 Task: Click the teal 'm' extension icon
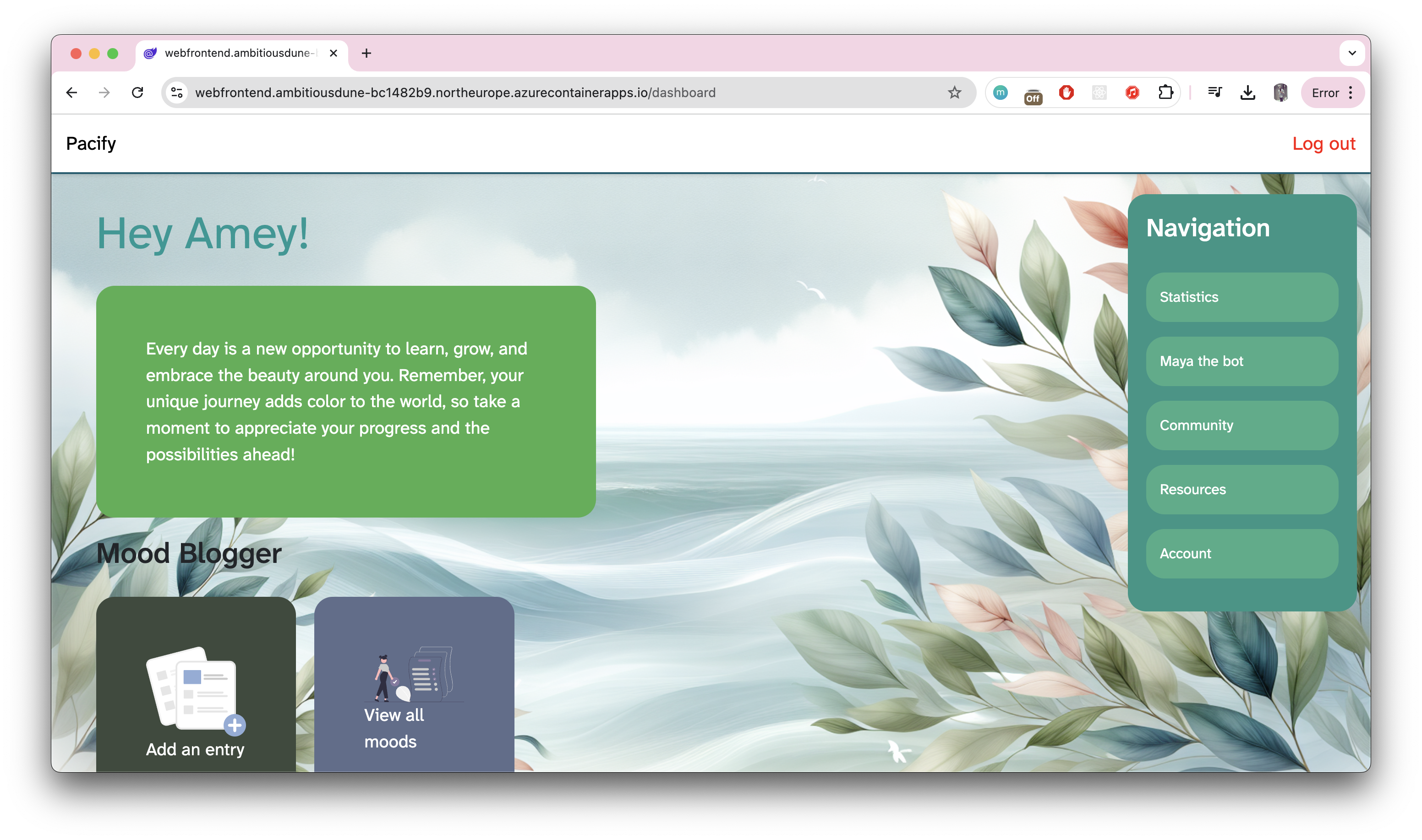1000,92
